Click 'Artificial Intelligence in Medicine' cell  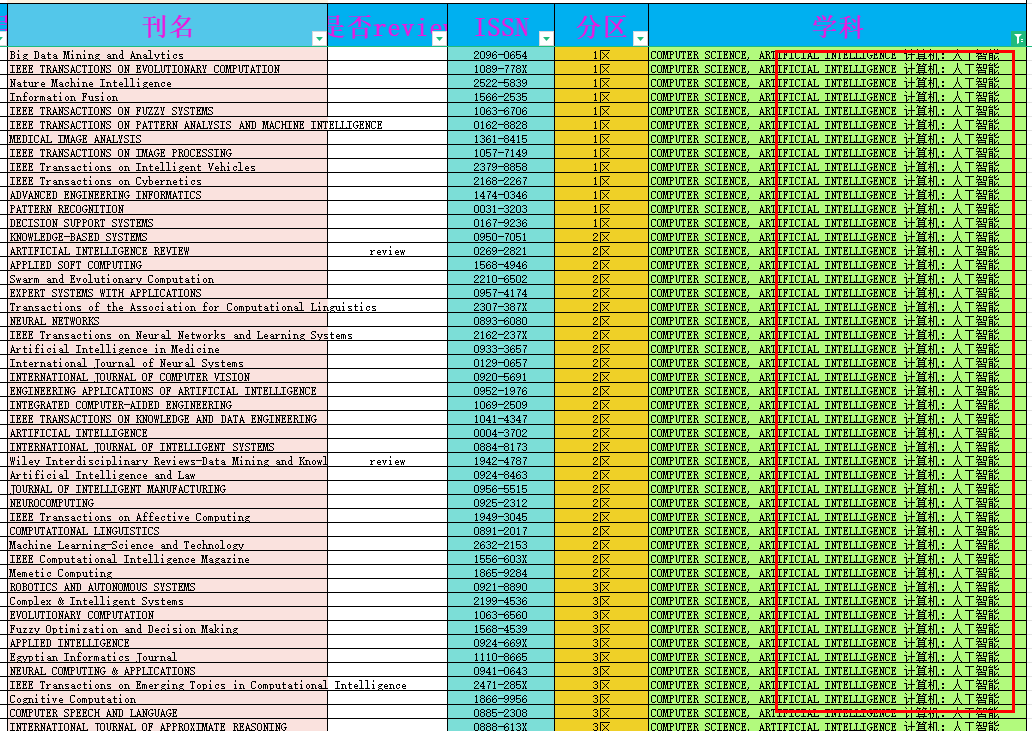(x=167, y=349)
